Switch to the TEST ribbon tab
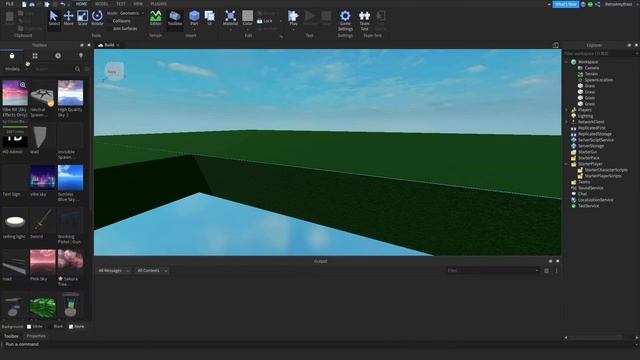 [x=121, y=4]
